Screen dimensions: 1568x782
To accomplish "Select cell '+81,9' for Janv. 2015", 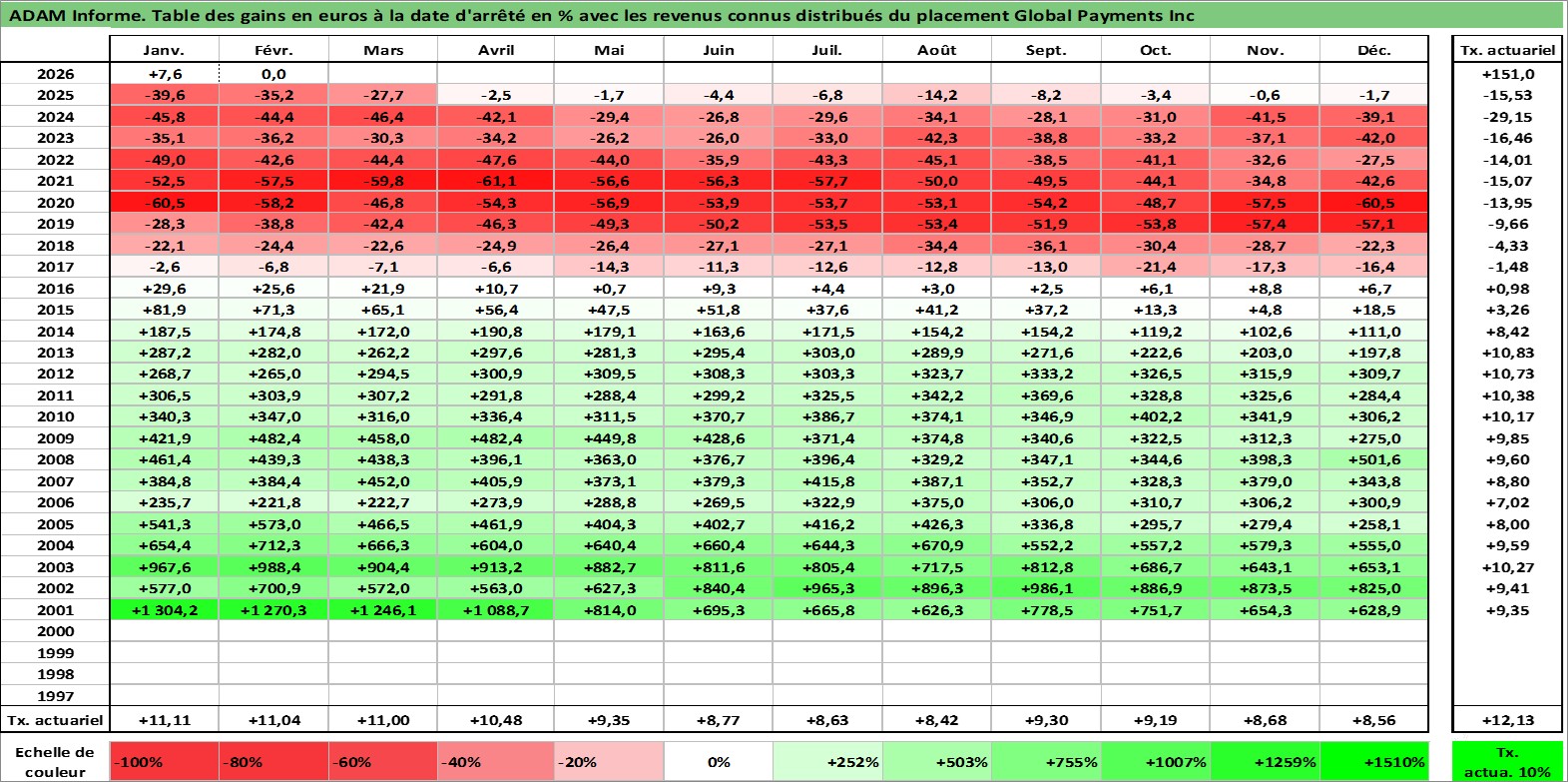I will pos(164,310).
